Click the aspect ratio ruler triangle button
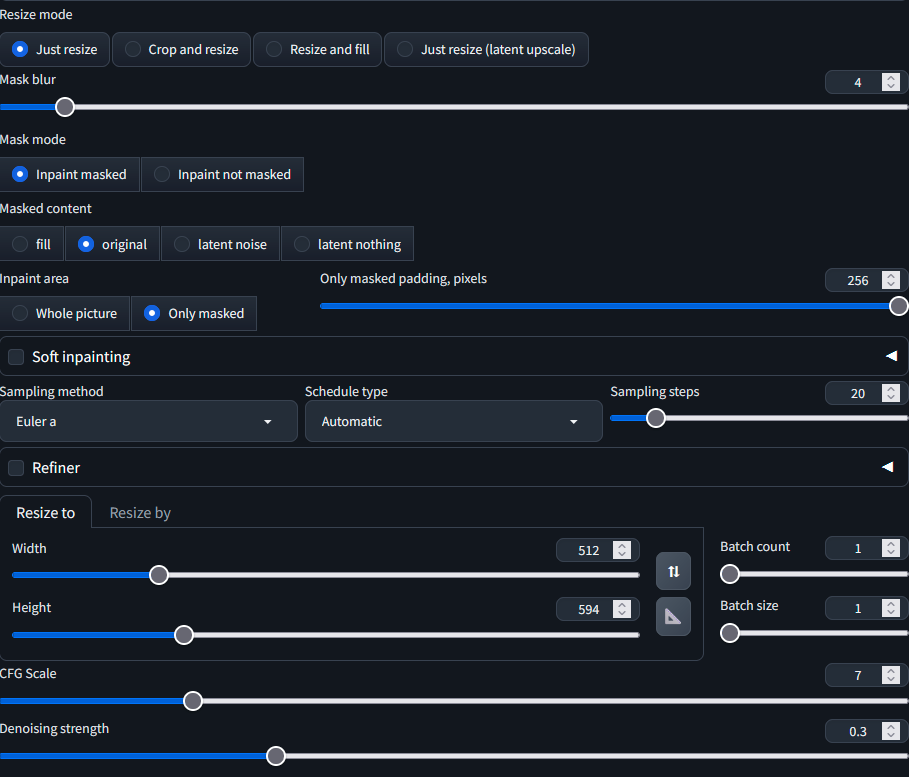This screenshot has height=777, width=909. coord(673,616)
